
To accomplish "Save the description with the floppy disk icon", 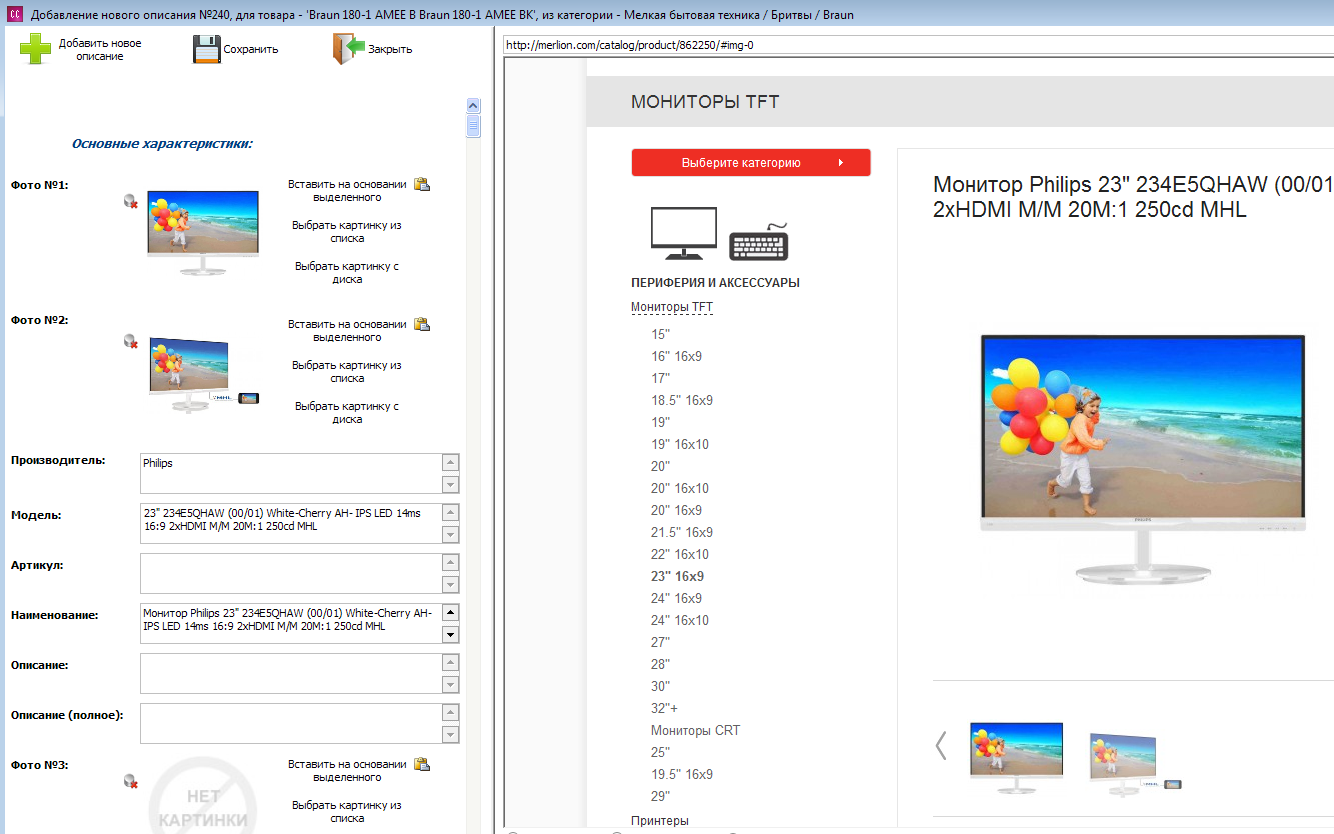I will [206, 49].
